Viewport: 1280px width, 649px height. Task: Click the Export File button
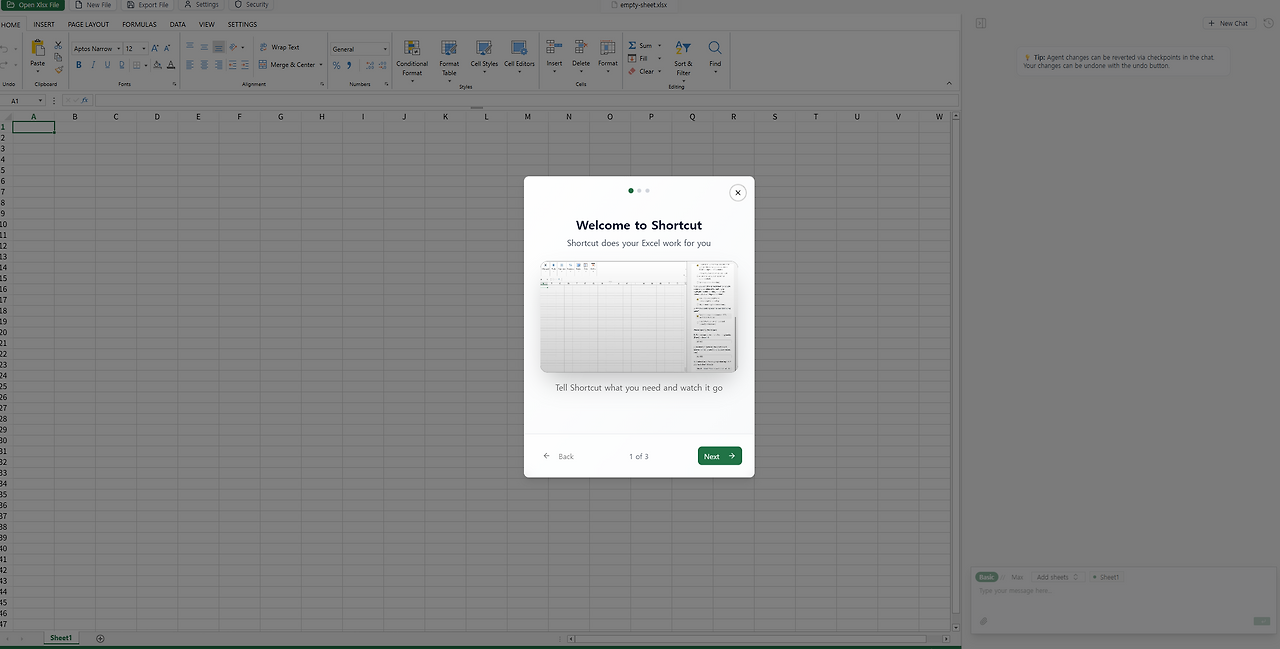tap(148, 5)
